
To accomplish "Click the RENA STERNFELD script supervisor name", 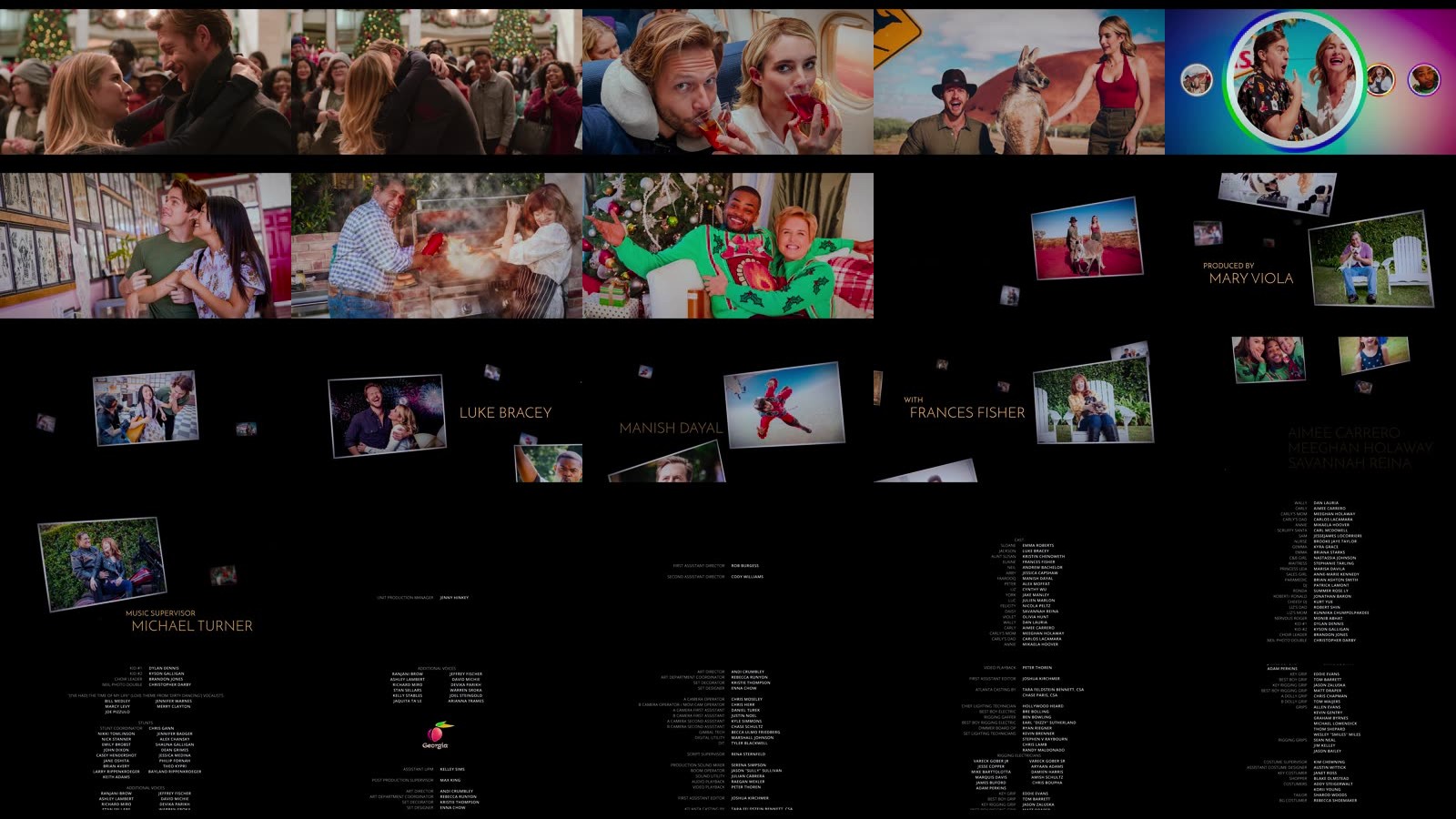I will [748, 754].
